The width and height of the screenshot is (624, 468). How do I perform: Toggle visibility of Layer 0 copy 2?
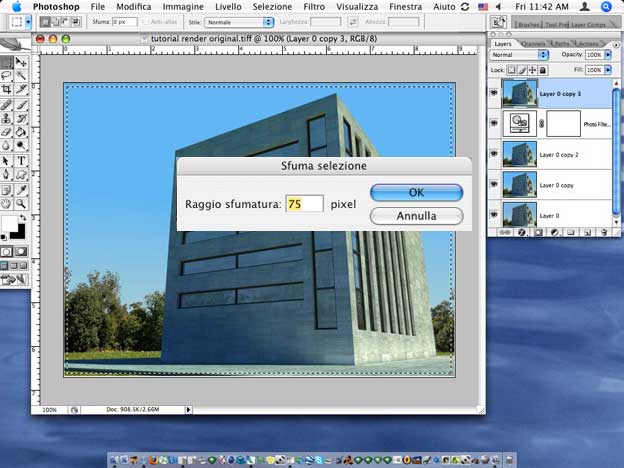495,153
